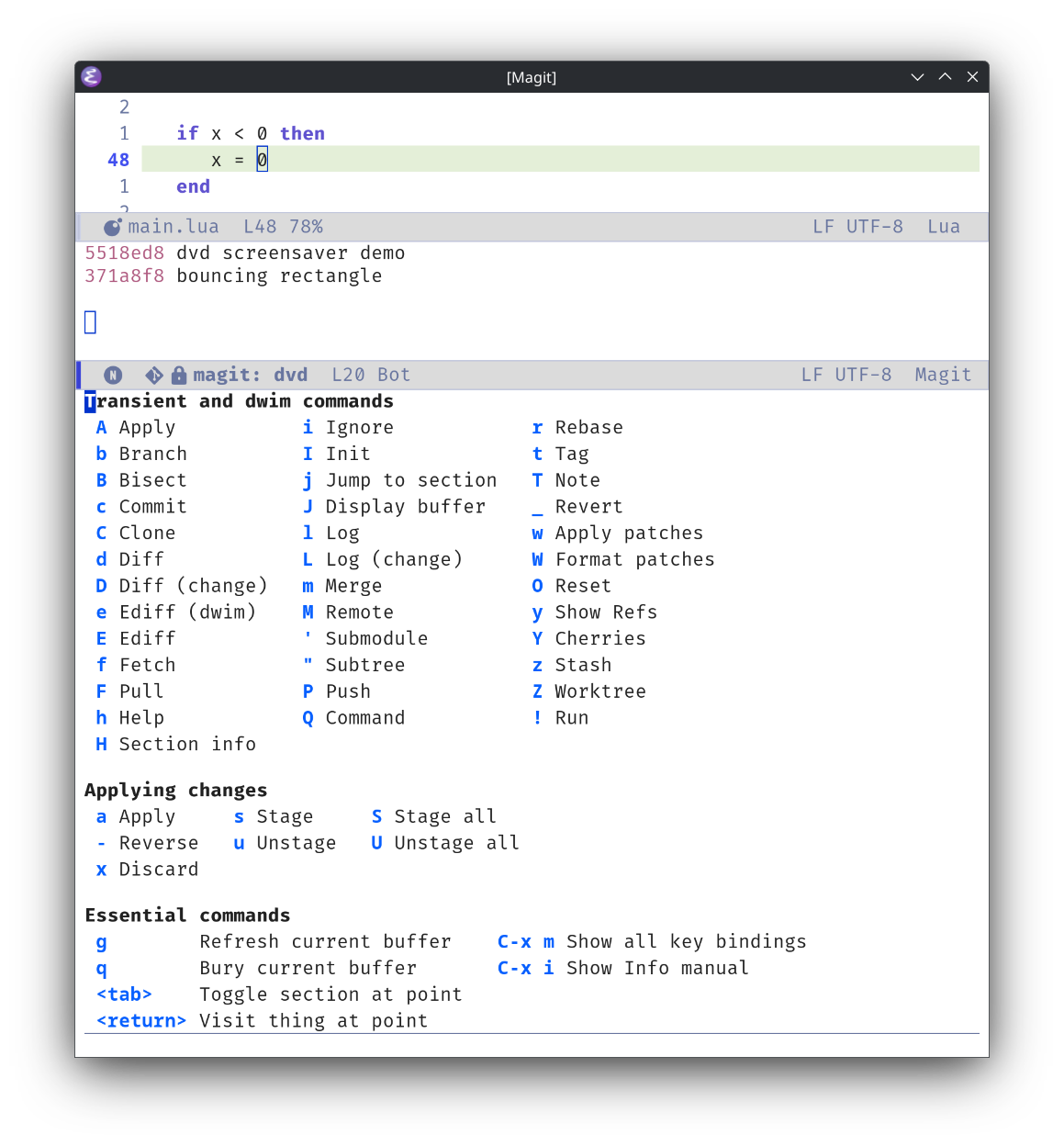Click Show Info manual entry

point(623,968)
